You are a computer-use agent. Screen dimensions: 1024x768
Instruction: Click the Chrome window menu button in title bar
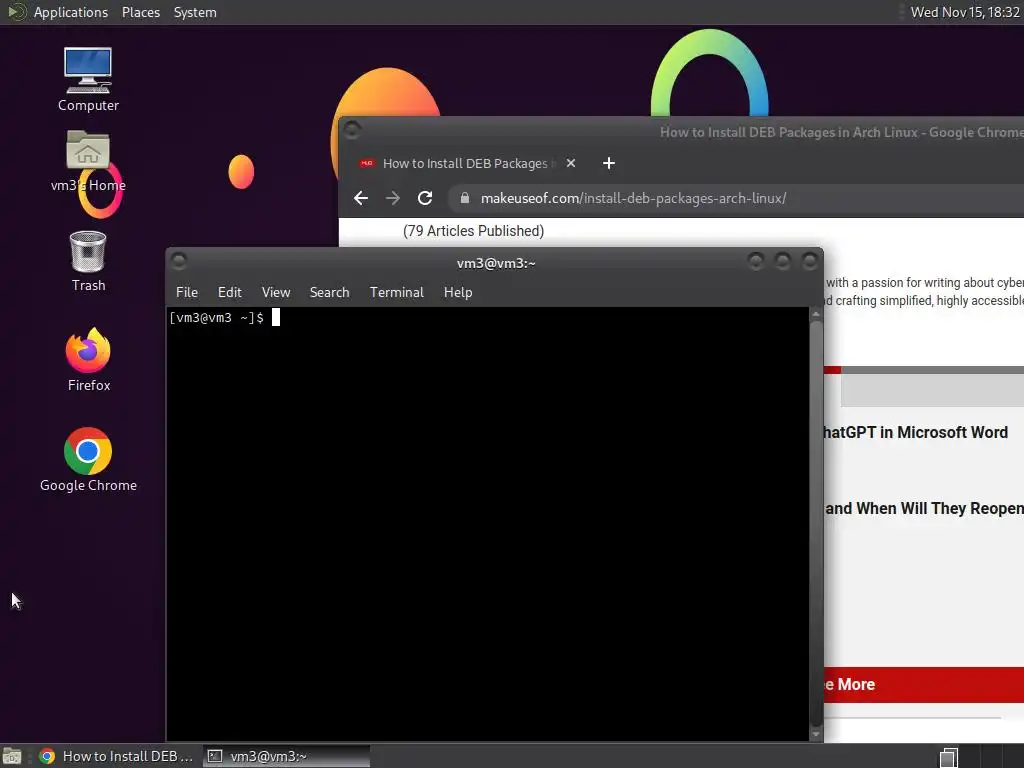[352, 130]
